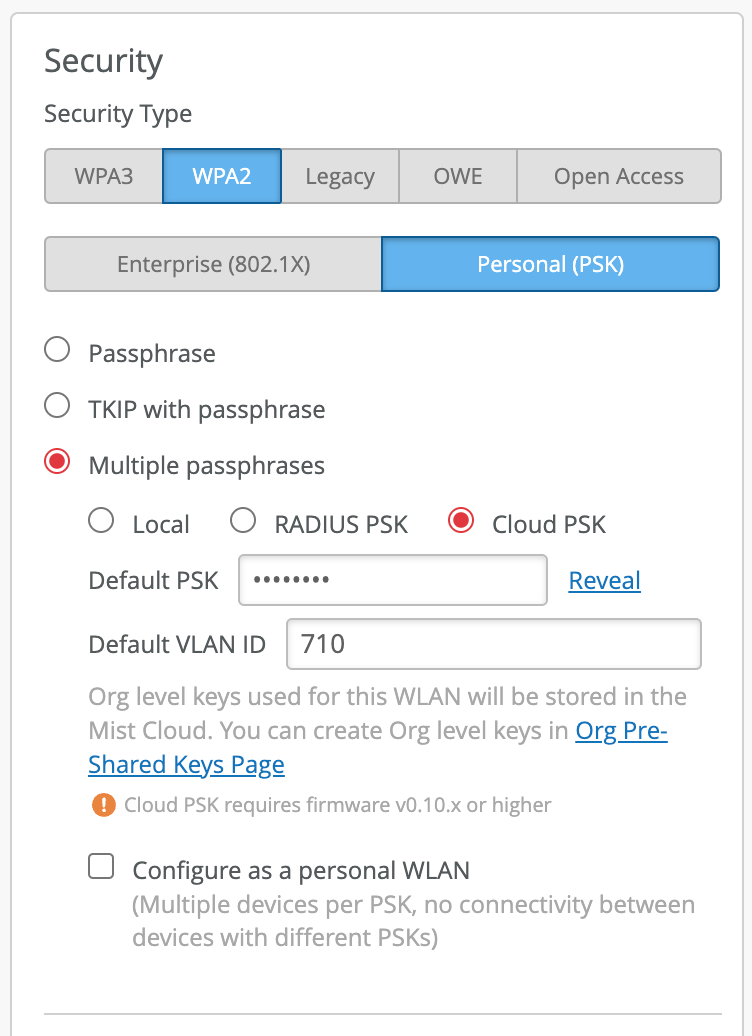The image size is (752, 1036).
Task: Select the RADIUS PSK option
Action: tap(244, 521)
